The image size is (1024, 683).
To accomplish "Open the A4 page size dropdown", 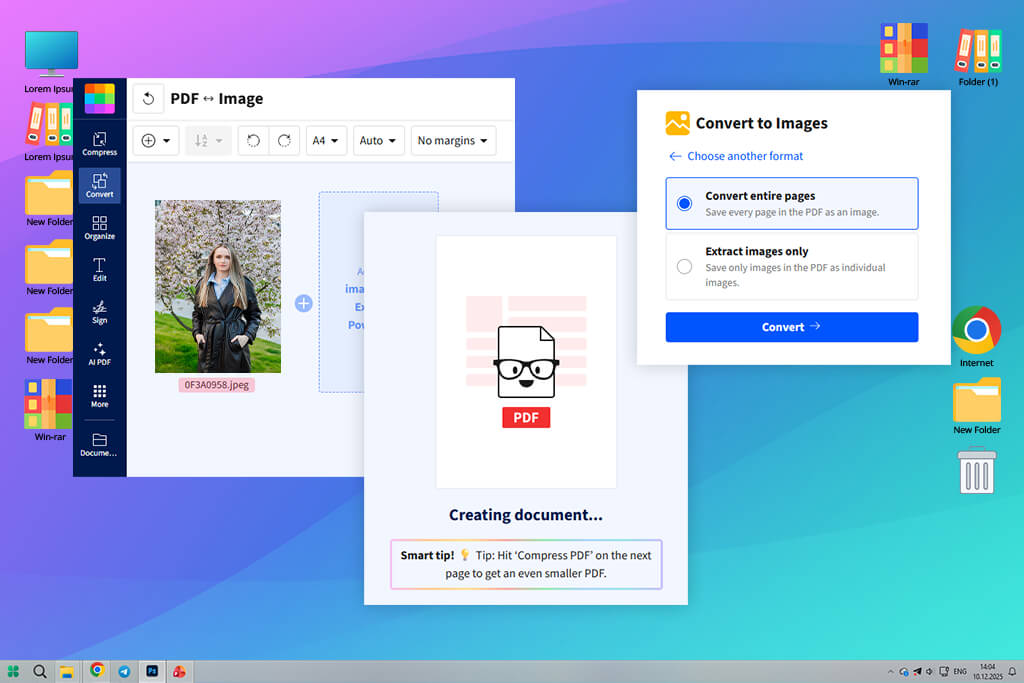I will point(325,140).
